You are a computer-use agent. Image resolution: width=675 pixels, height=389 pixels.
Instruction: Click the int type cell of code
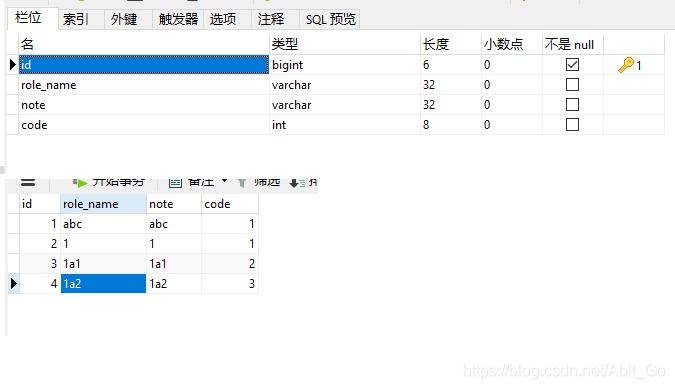[345, 125]
